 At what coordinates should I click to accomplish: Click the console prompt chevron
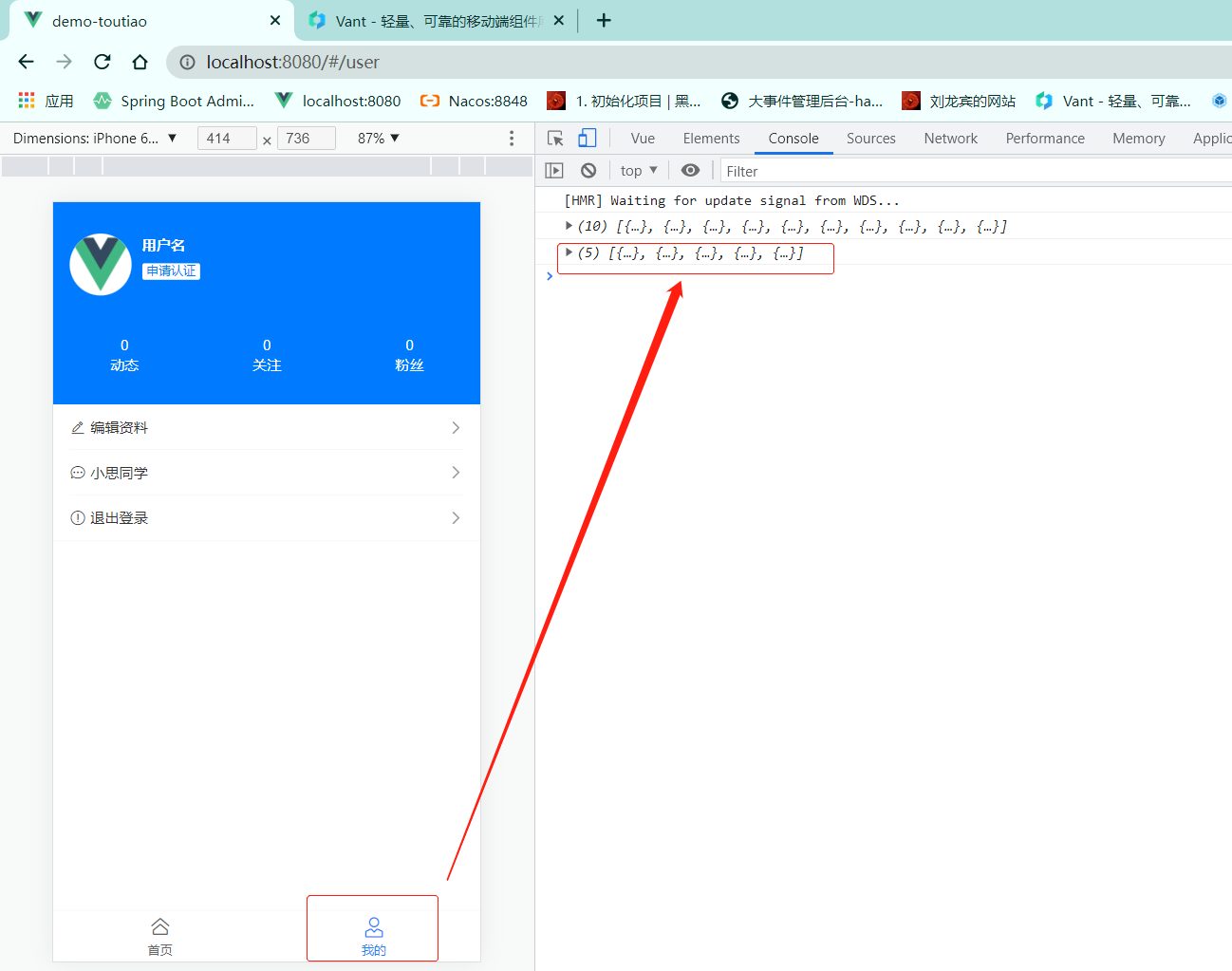pyautogui.click(x=550, y=276)
